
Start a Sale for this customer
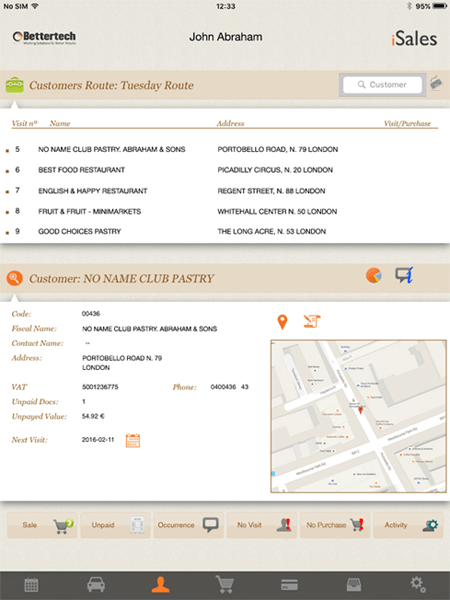pyautogui.click(x=42, y=525)
